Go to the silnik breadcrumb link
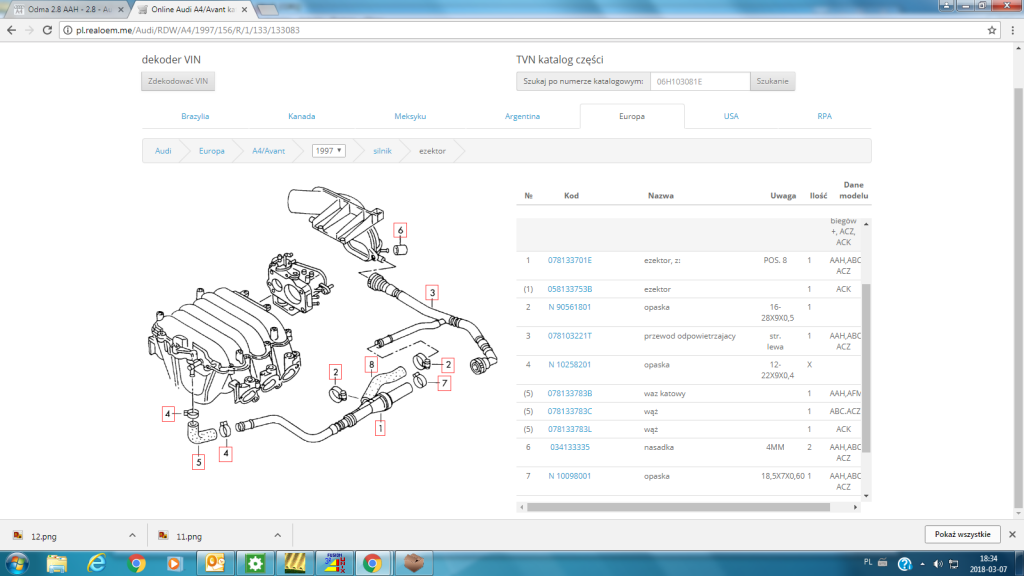 coord(382,151)
